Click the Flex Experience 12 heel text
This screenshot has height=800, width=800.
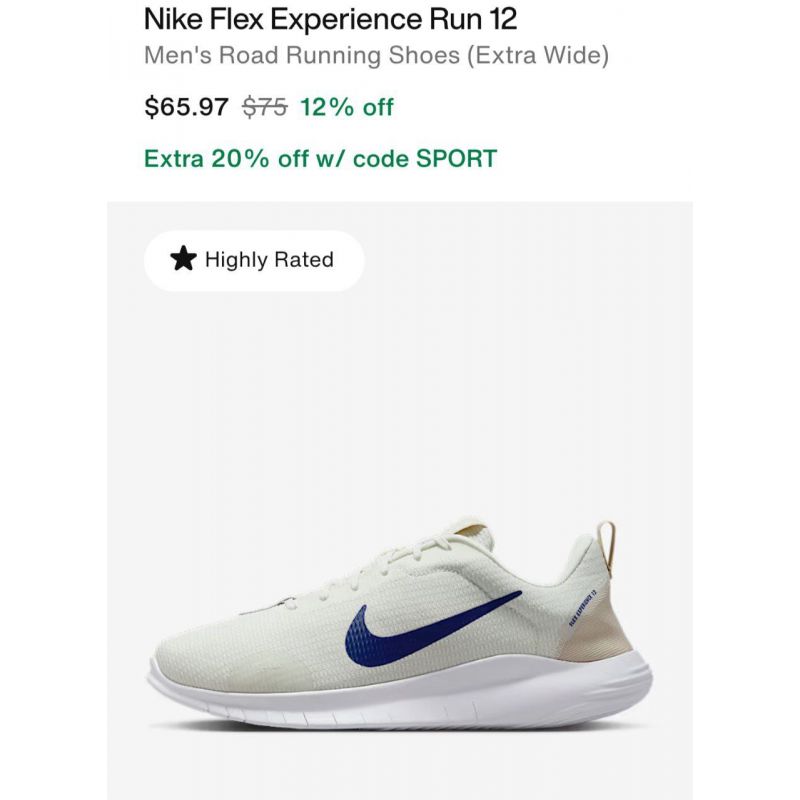tap(583, 607)
